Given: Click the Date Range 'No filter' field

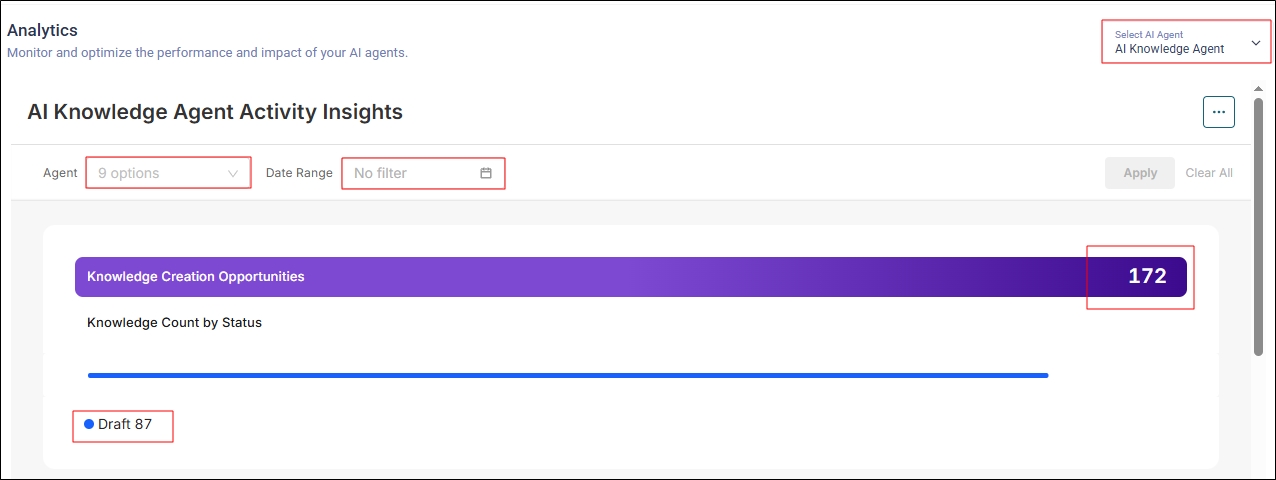Looking at the screenshot, I should point(410,173).
